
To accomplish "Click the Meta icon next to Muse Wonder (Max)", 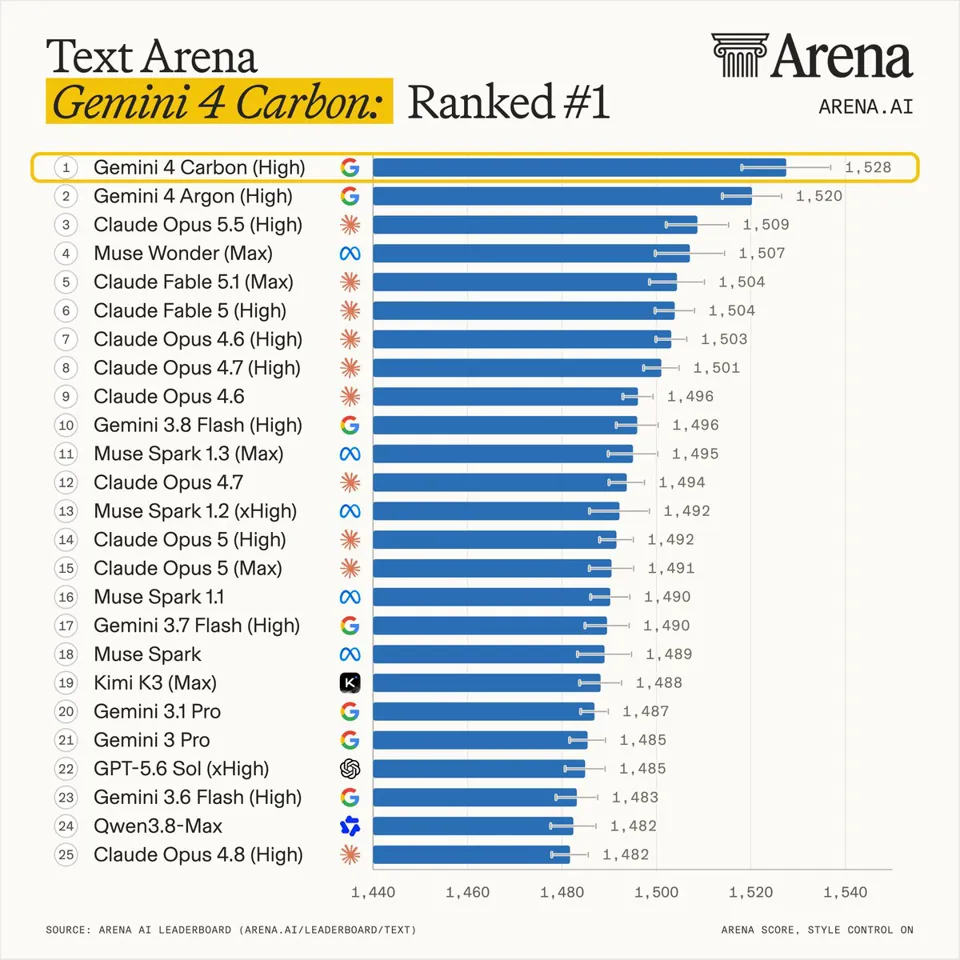I will coord(350,253).
